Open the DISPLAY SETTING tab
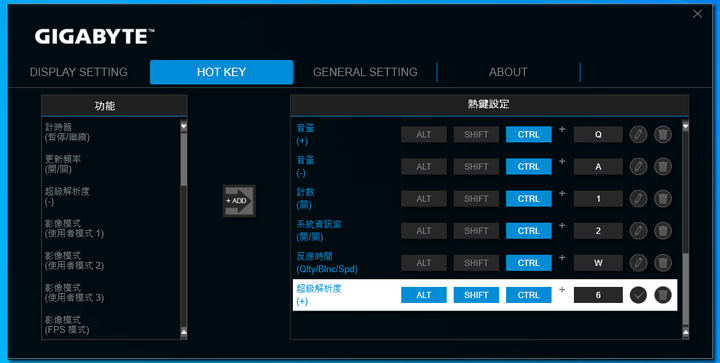 tap(79, 72)
